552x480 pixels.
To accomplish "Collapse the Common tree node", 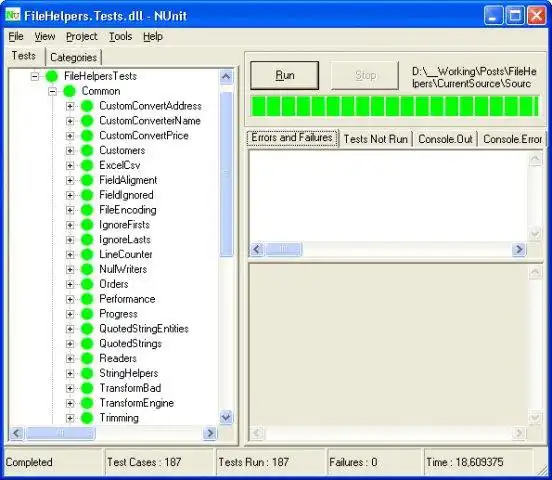I will click(x=52, y=92).
